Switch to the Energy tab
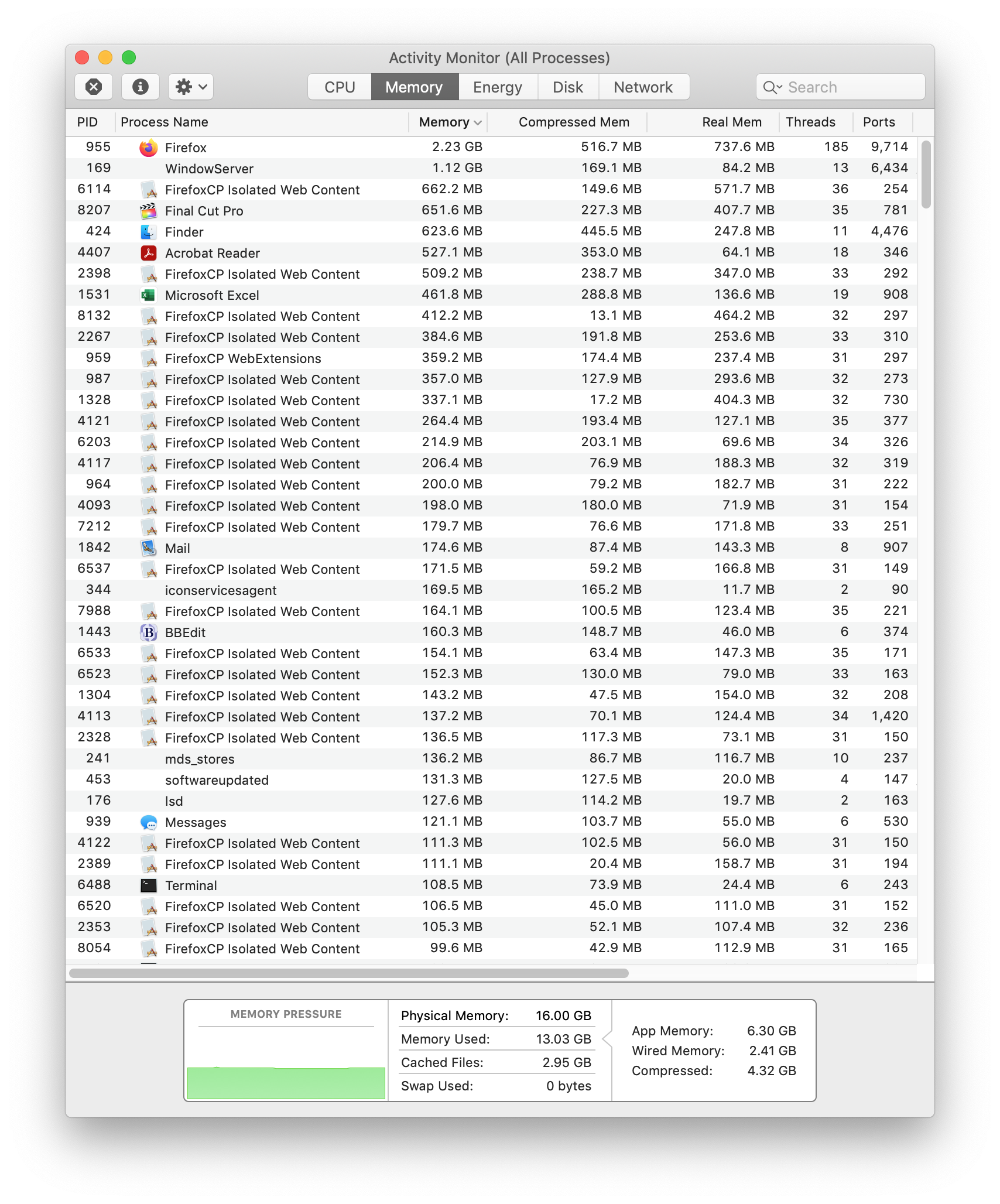 pyautogui.click(x=497, y=87)
